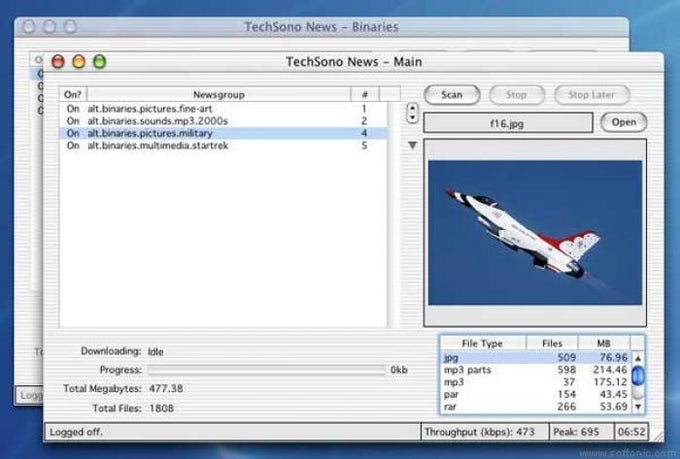Click the Total Megabytes value 477.38
The image size is (680, 459).
[166, 388]
